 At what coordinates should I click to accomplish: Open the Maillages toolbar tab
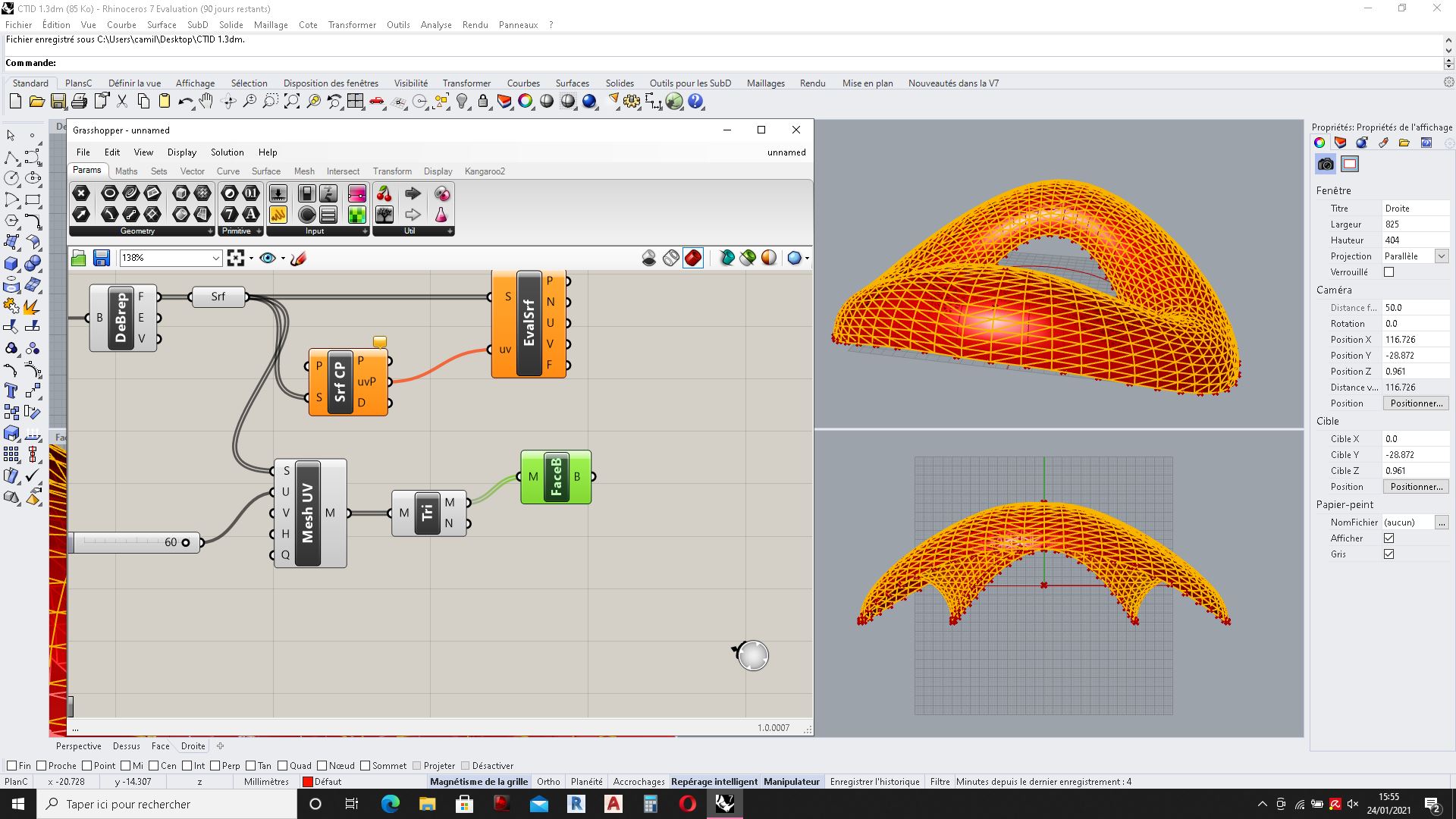point(765,83)
